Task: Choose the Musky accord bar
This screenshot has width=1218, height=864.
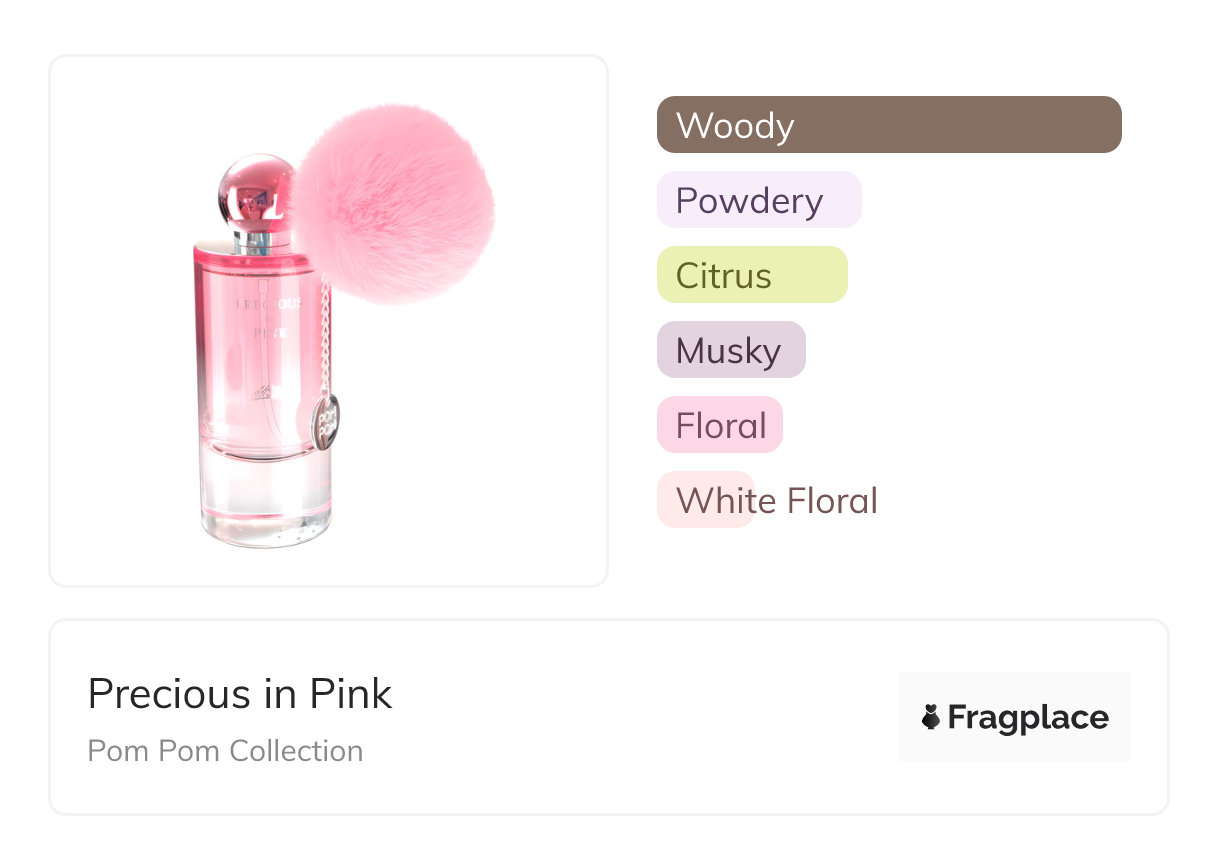Action: click(x=730, y=350)
